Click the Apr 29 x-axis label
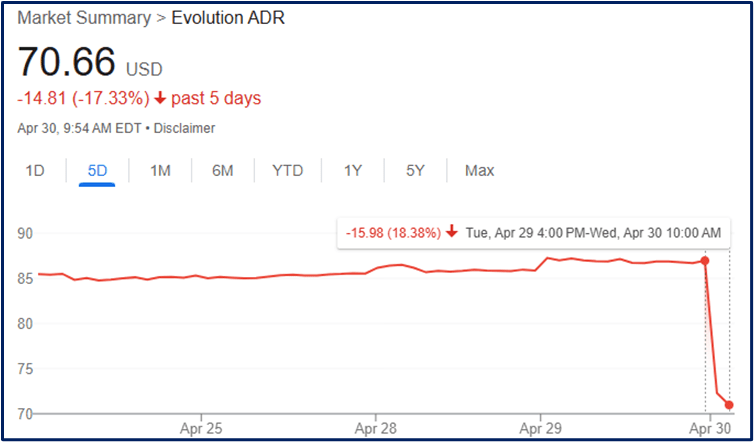754x442 pixels. 540,429
